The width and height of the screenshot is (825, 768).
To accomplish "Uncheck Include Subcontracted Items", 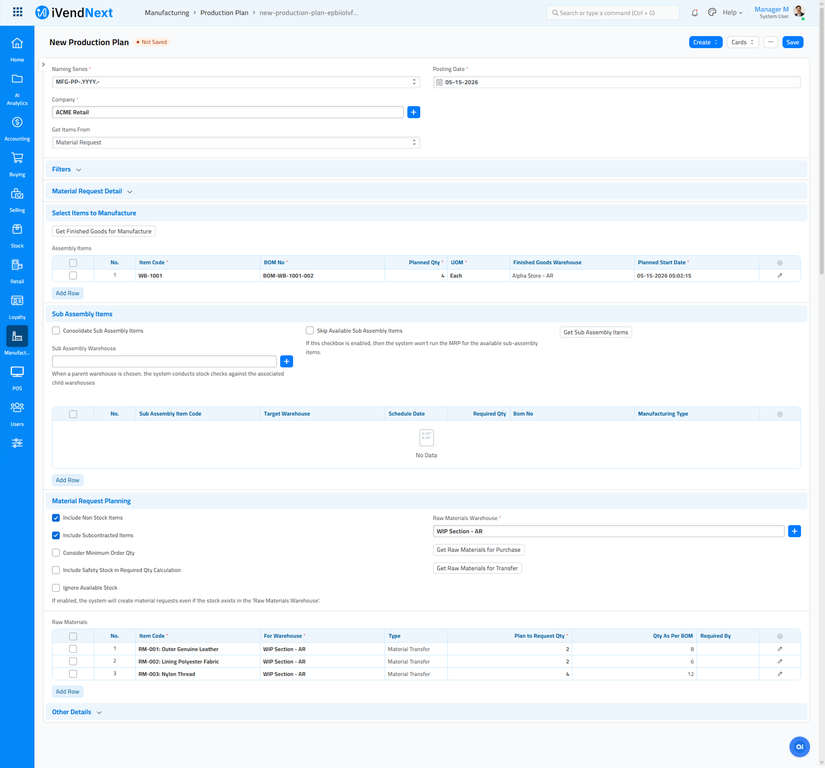I will [x=56, y=535].
